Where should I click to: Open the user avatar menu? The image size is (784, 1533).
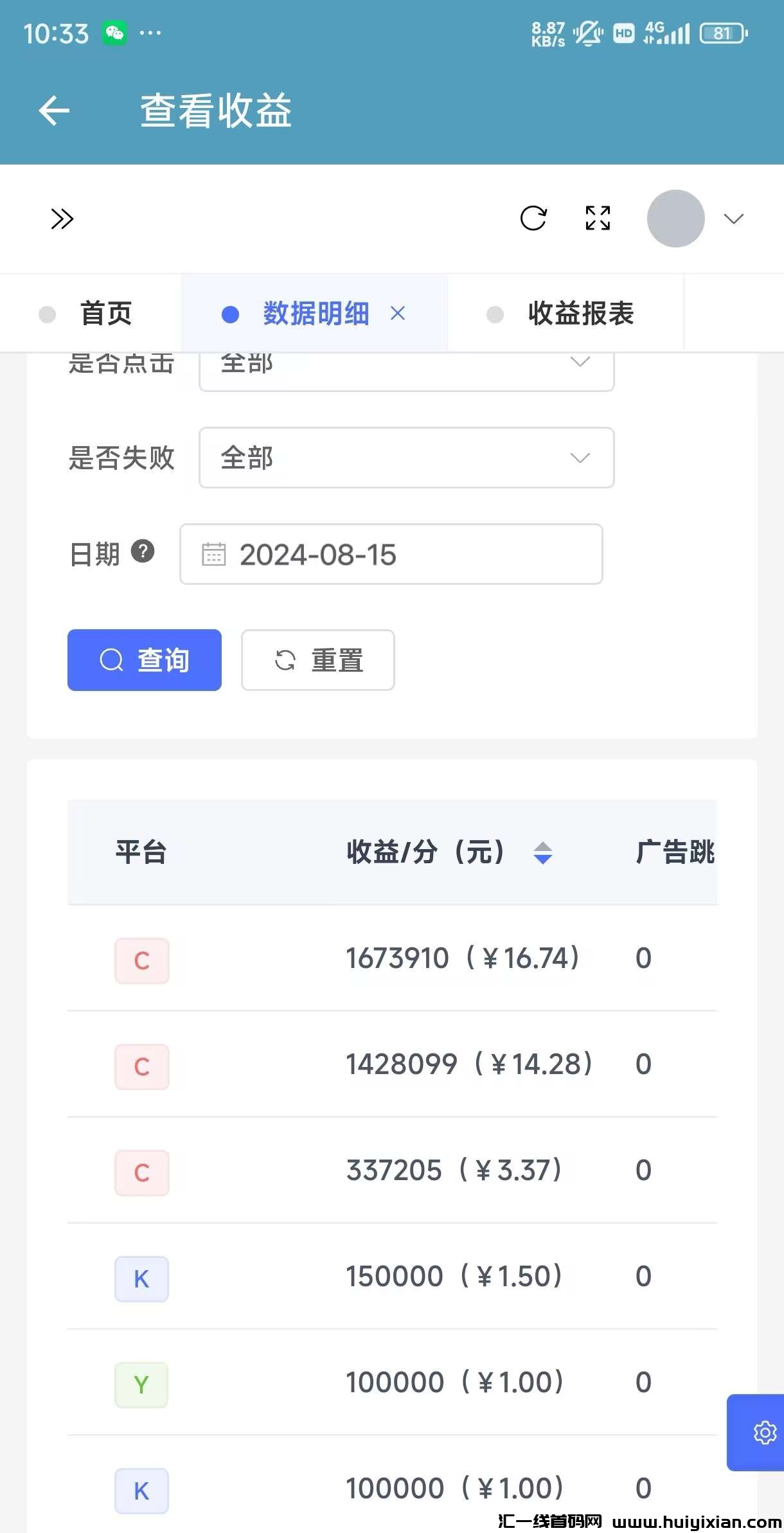(675, 219)
